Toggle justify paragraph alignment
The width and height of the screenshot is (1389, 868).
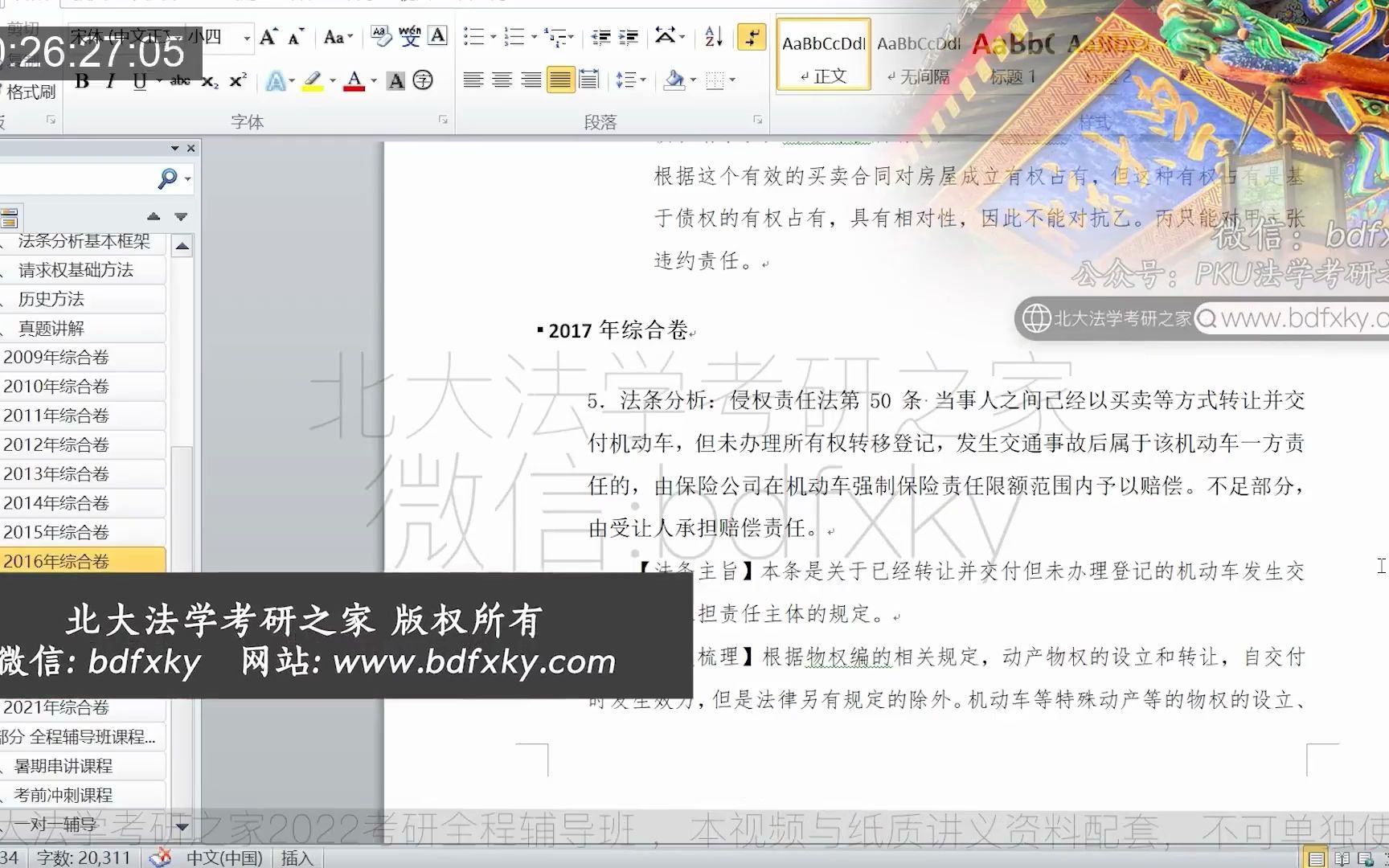tap(560, 80)
